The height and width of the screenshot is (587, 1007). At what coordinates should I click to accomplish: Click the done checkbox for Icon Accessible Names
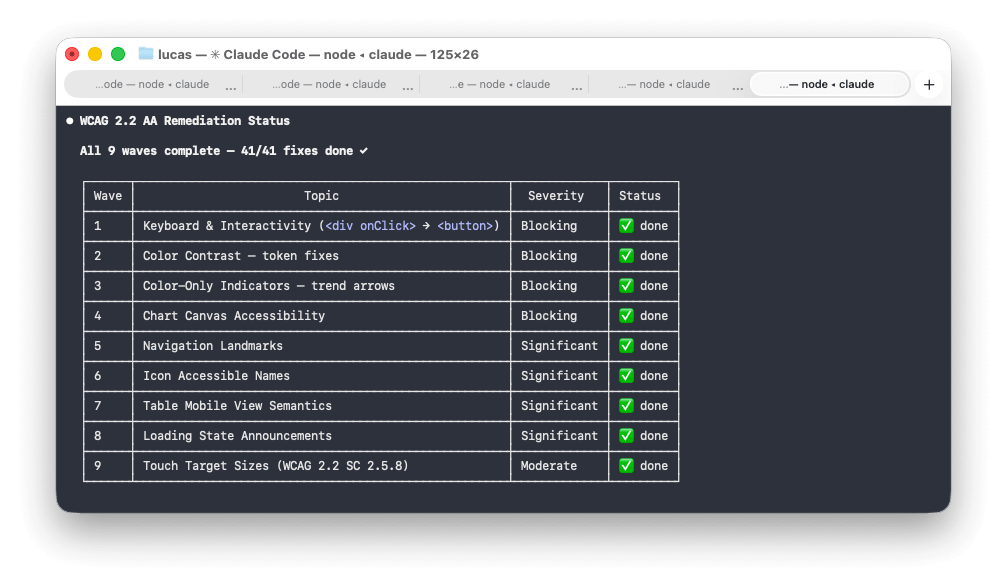coord(627,376)
